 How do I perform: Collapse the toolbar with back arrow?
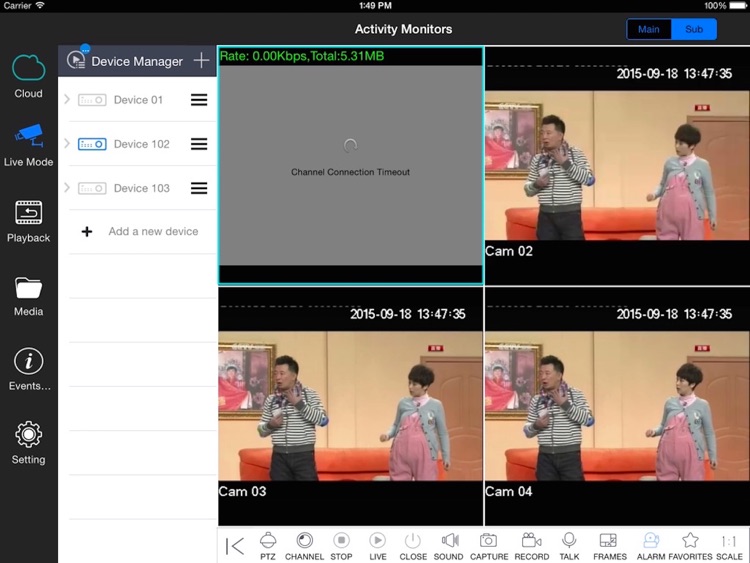tap(235, 546)
